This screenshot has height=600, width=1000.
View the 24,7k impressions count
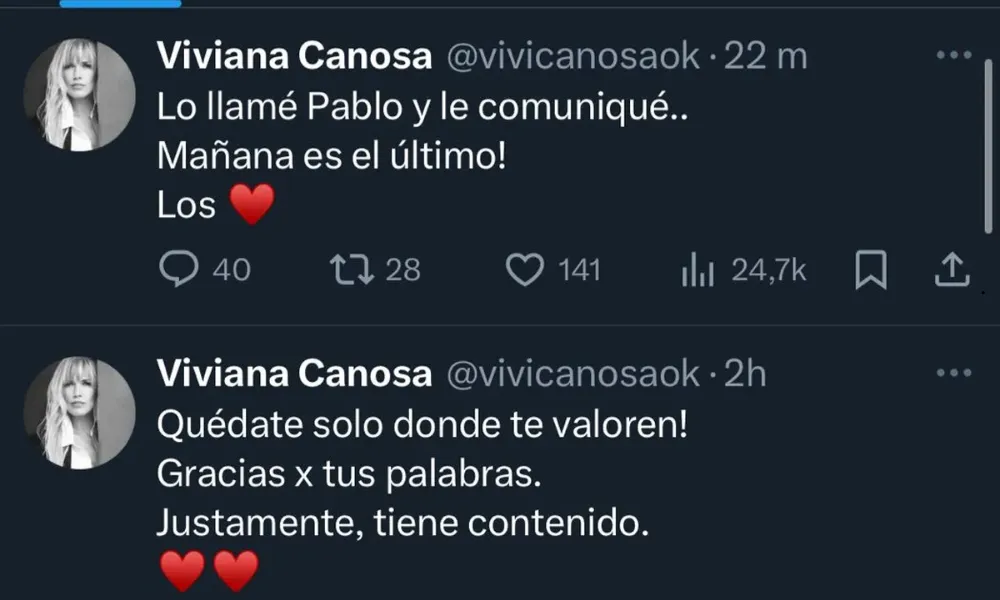tap(766, 268)
